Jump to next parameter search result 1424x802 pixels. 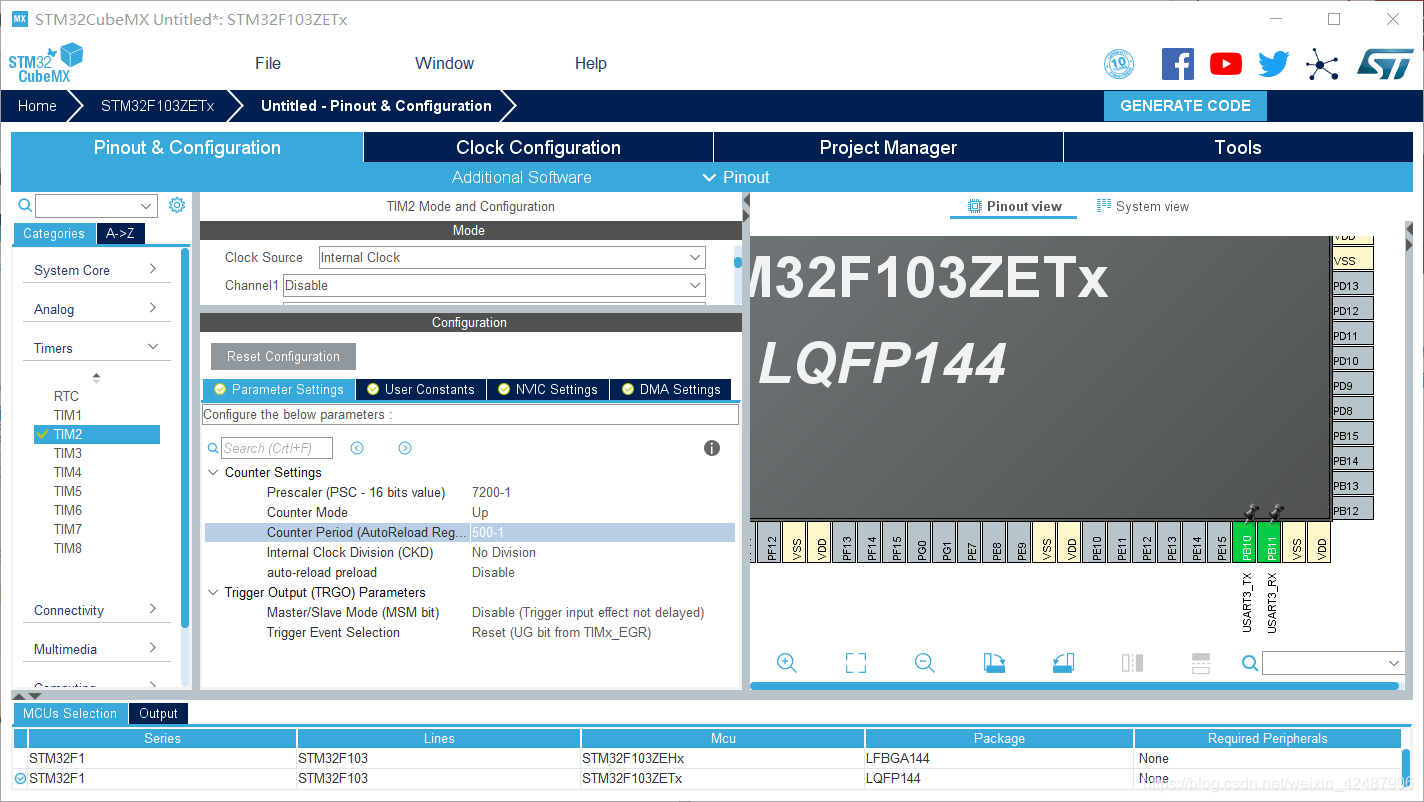[x=405, y=448]
